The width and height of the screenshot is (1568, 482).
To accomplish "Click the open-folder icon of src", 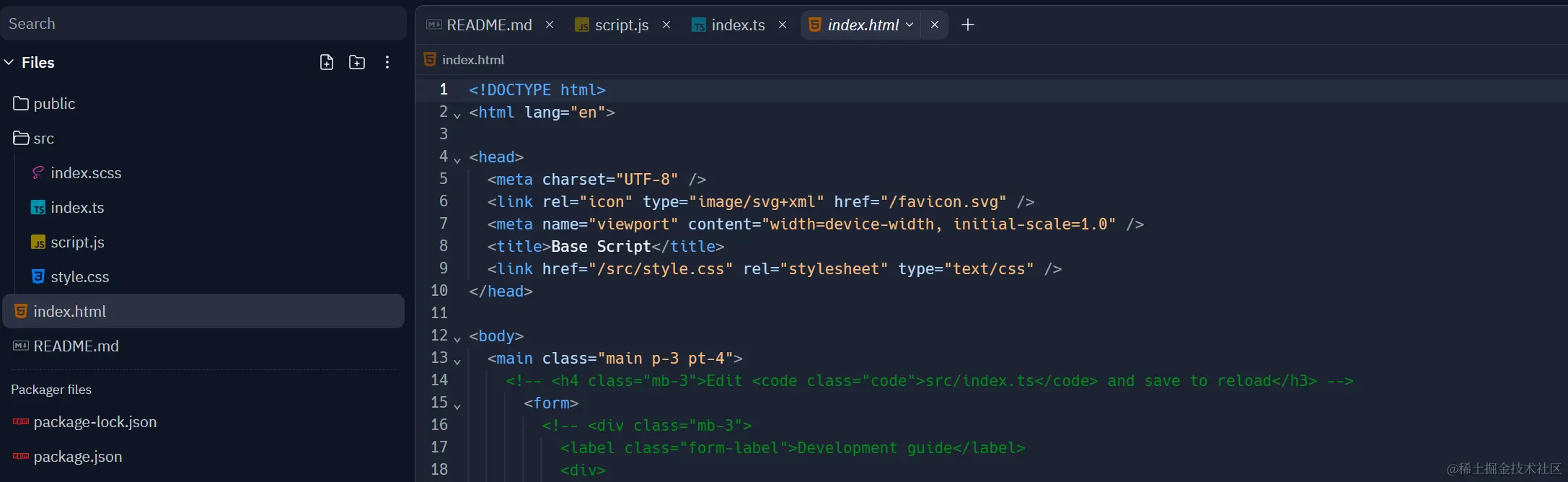I will [x=21, y=138].
